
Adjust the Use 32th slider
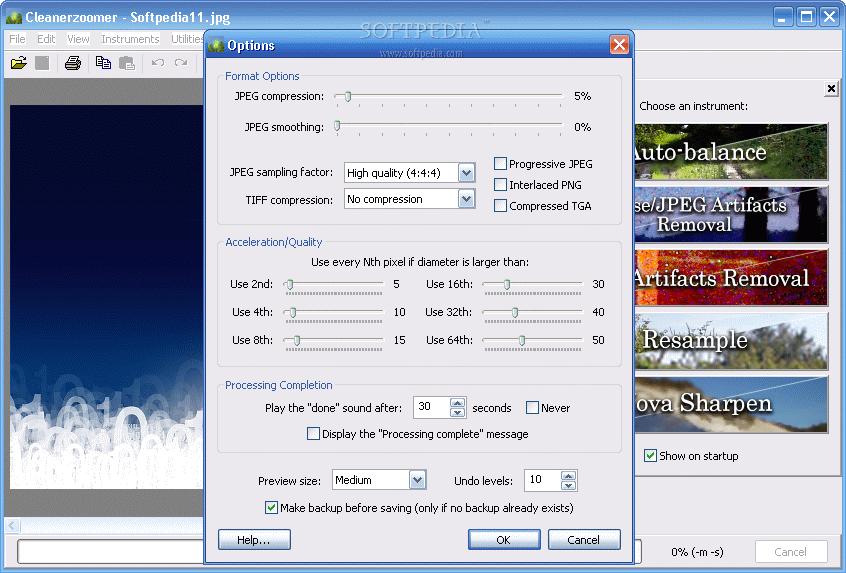tap(515, 312)
